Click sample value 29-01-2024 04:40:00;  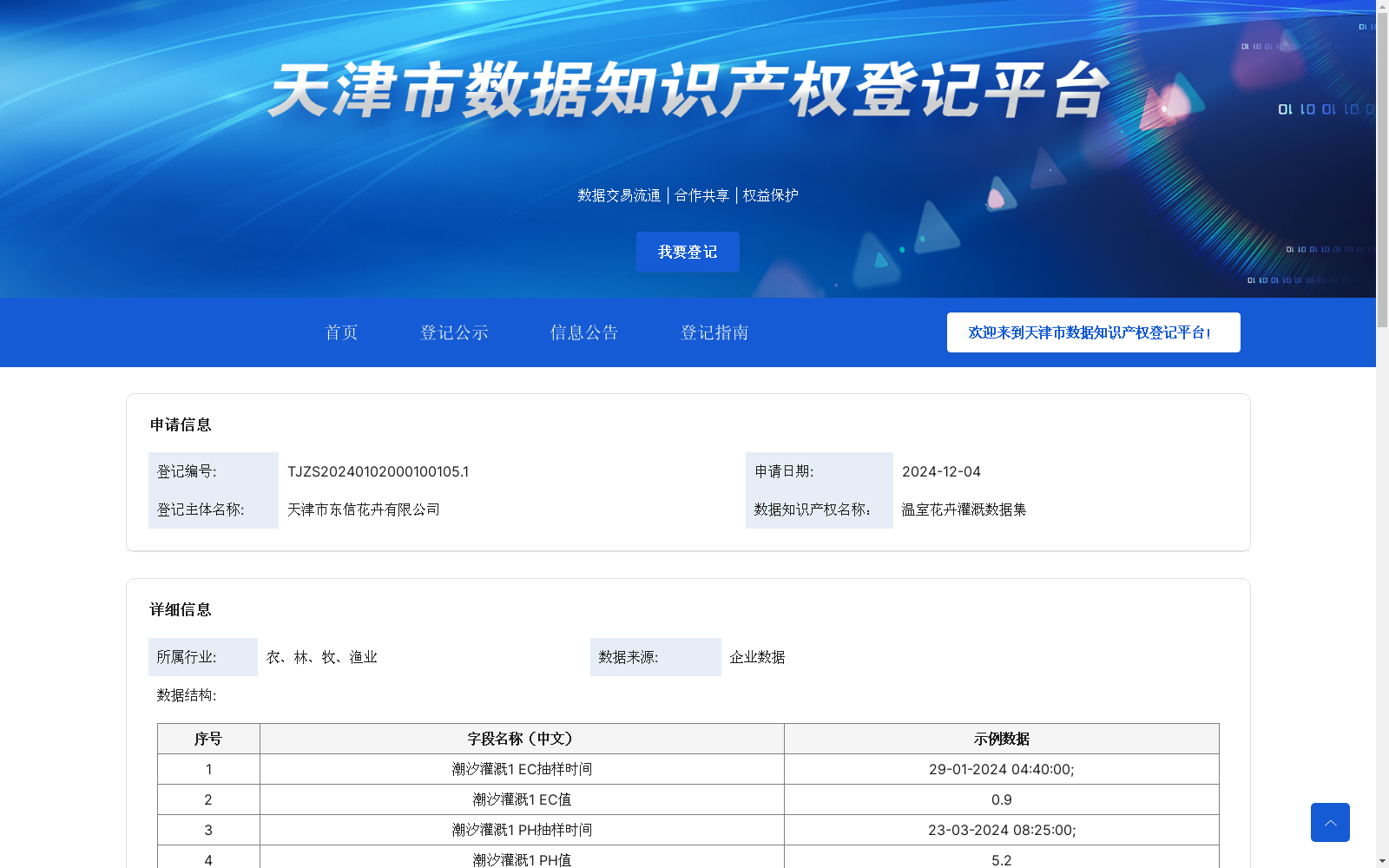(1002, 769)
